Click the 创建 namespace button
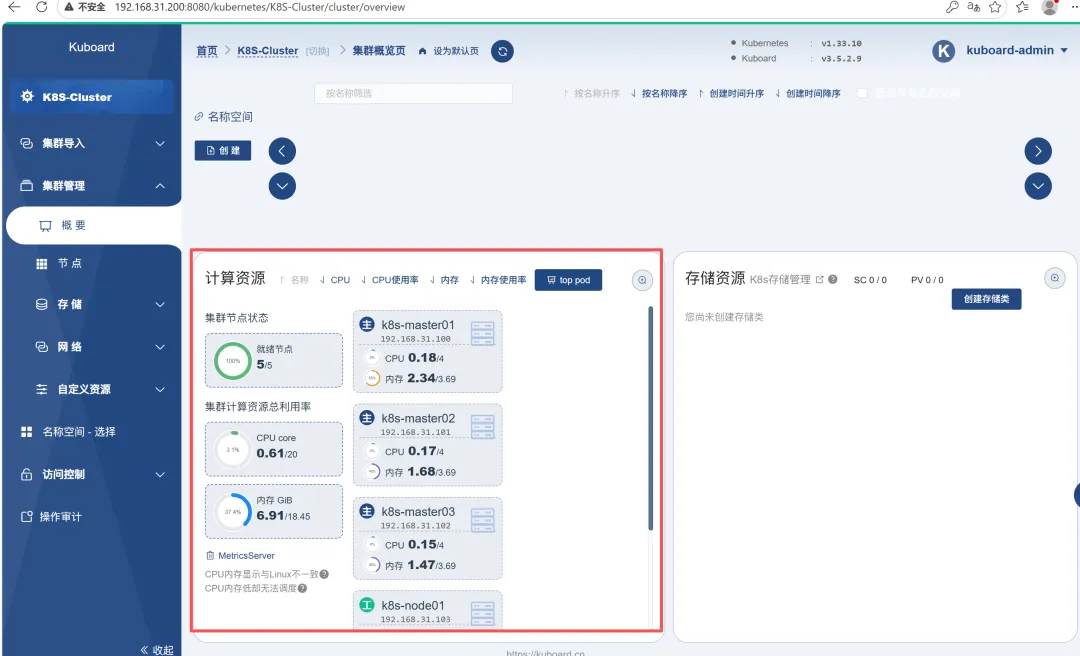The width and height of the screenshot is (1080, 656). point(222,150)
